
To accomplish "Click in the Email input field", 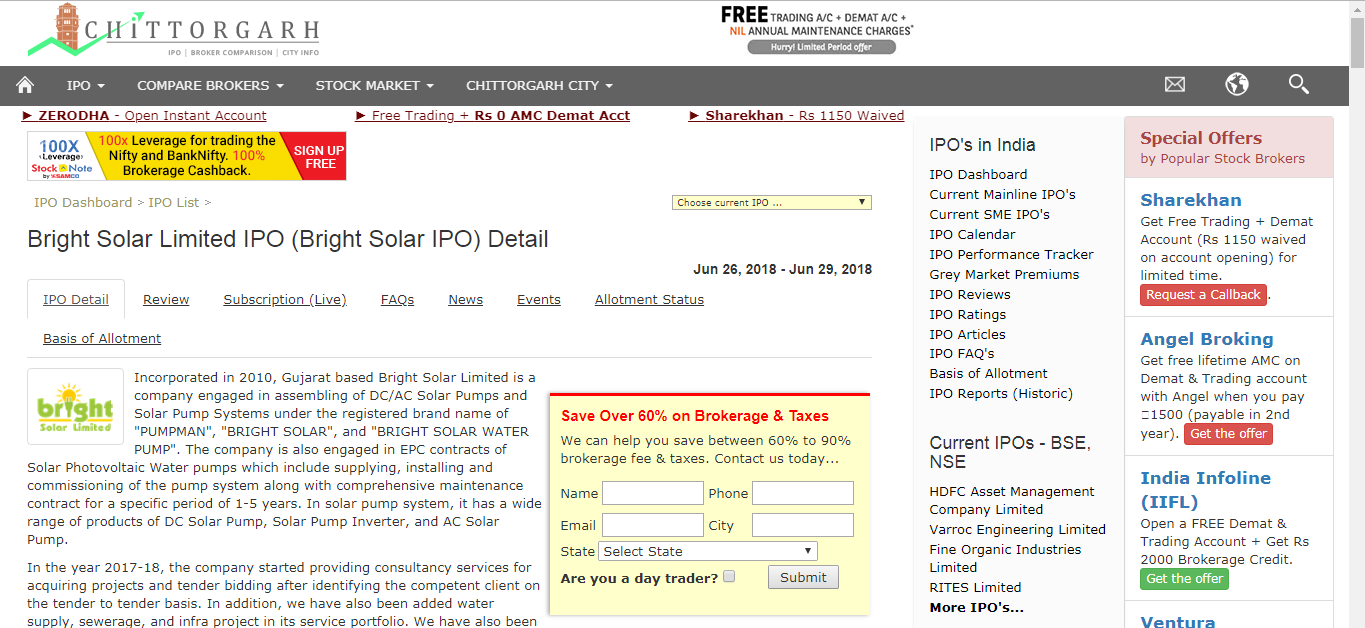I will tap(653, 525).
